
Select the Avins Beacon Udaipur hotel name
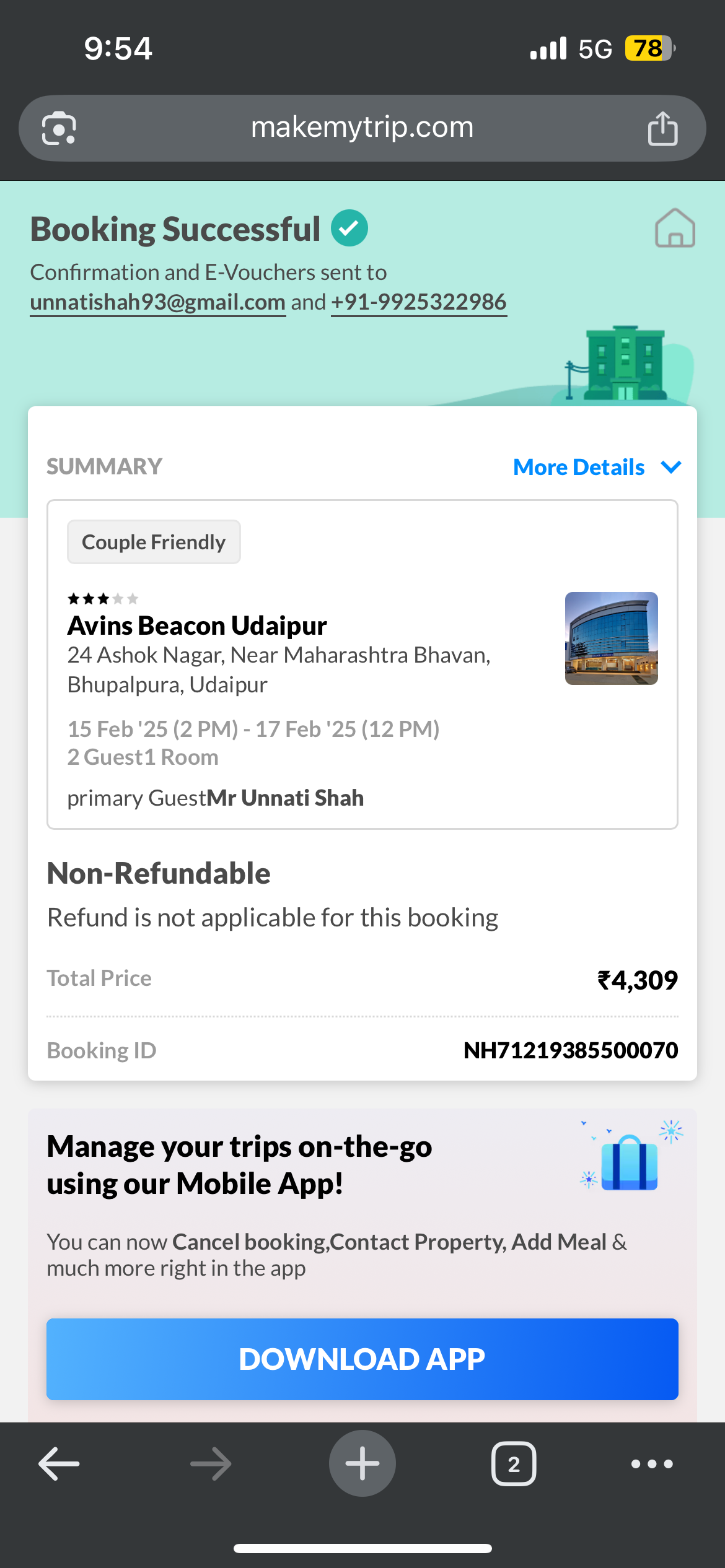click(x=197, y=625)
